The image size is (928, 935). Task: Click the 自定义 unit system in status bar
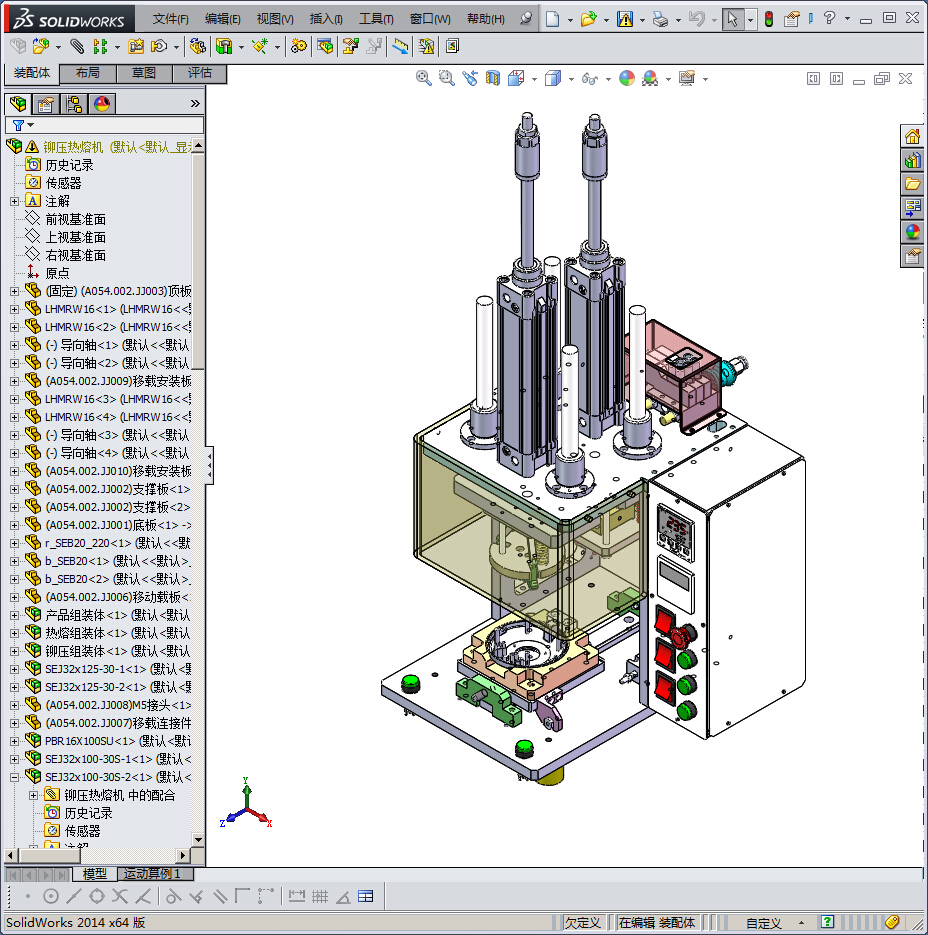coord(763,923)
